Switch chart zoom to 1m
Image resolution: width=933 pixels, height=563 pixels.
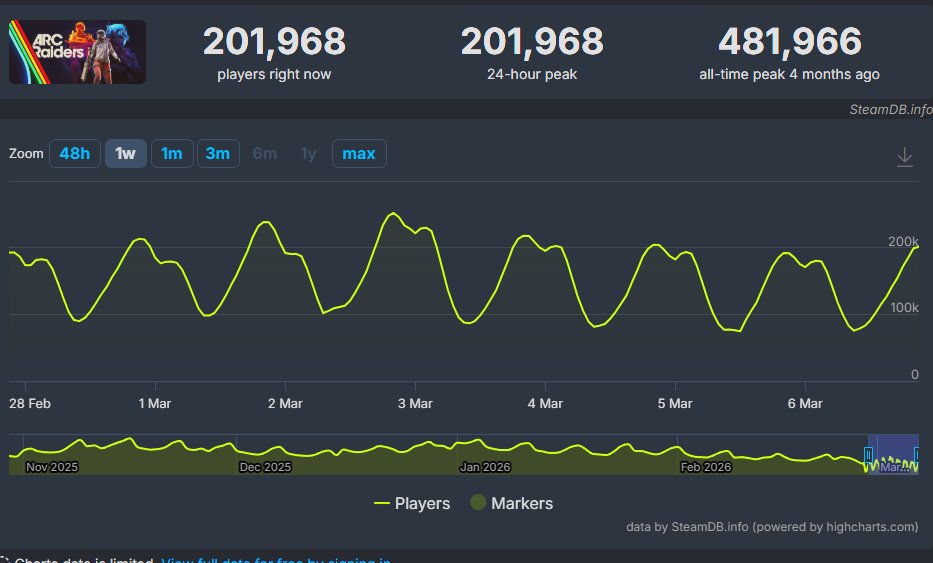pos(172,154)
